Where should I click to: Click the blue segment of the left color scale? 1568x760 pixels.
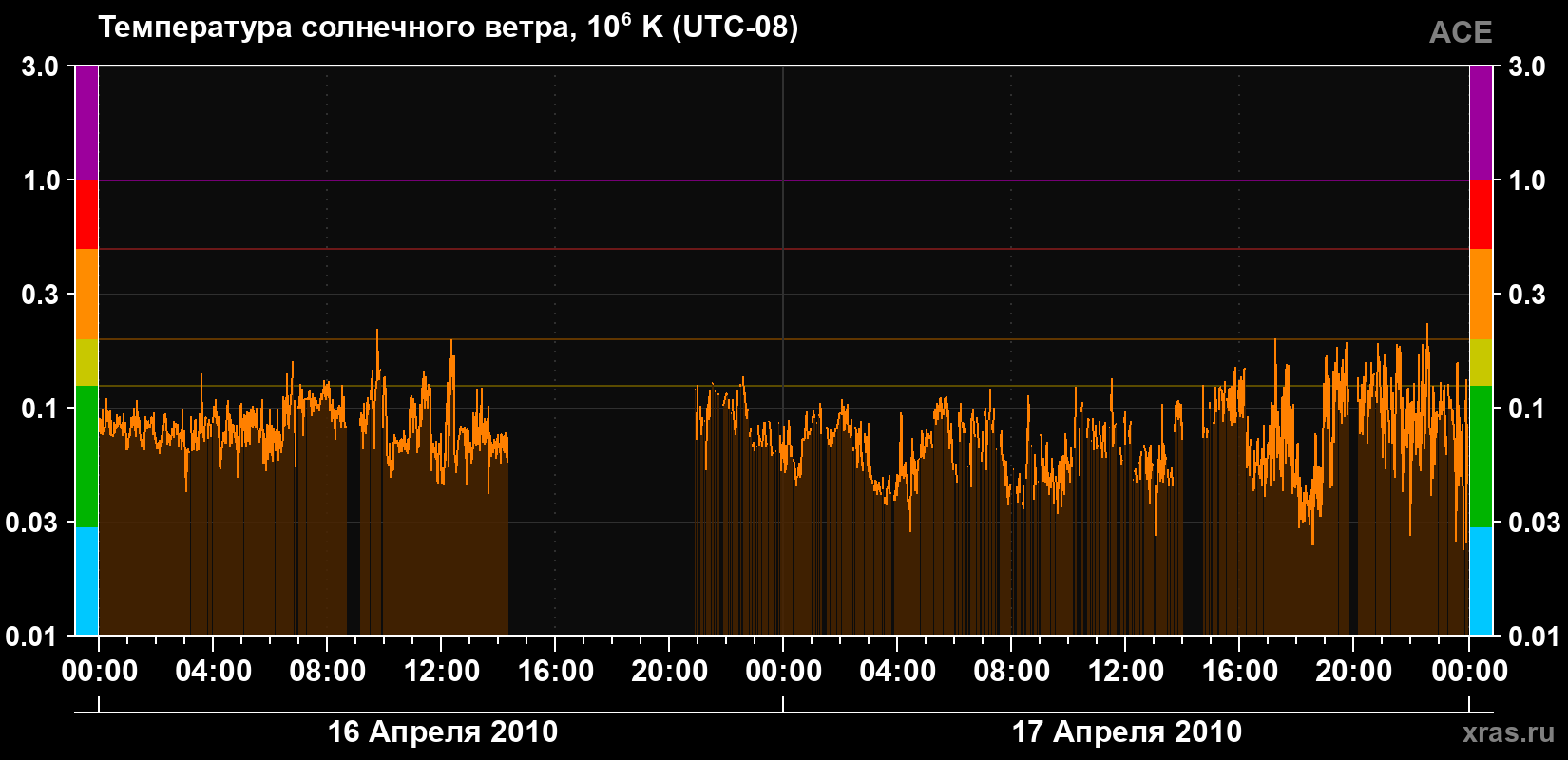click(86, 581)
